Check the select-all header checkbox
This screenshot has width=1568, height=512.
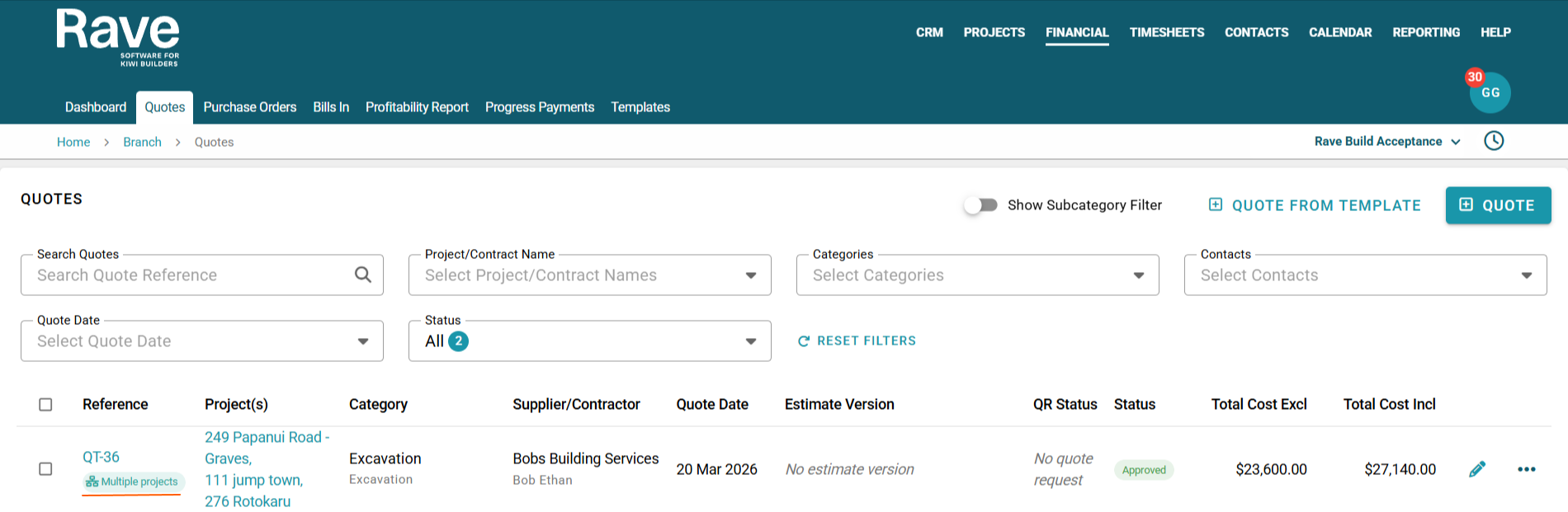(45, 405)
